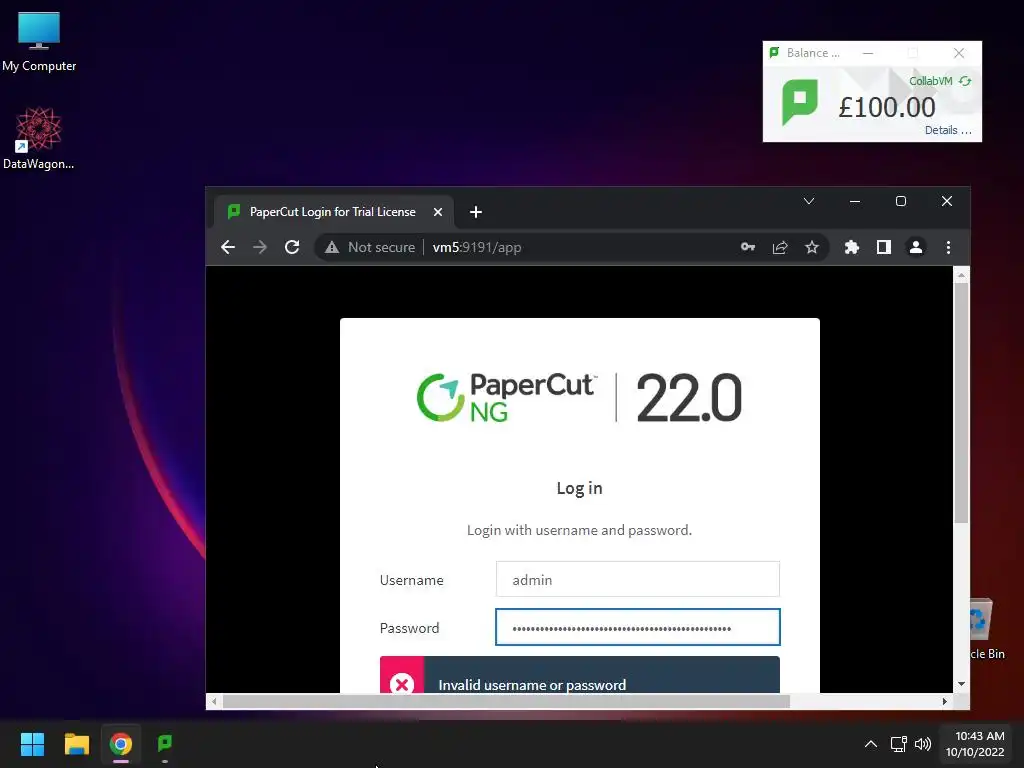Toggle Chrome side panel icon
The height and width of the screenshot is (768, 1024).
[x=884, y=248]
